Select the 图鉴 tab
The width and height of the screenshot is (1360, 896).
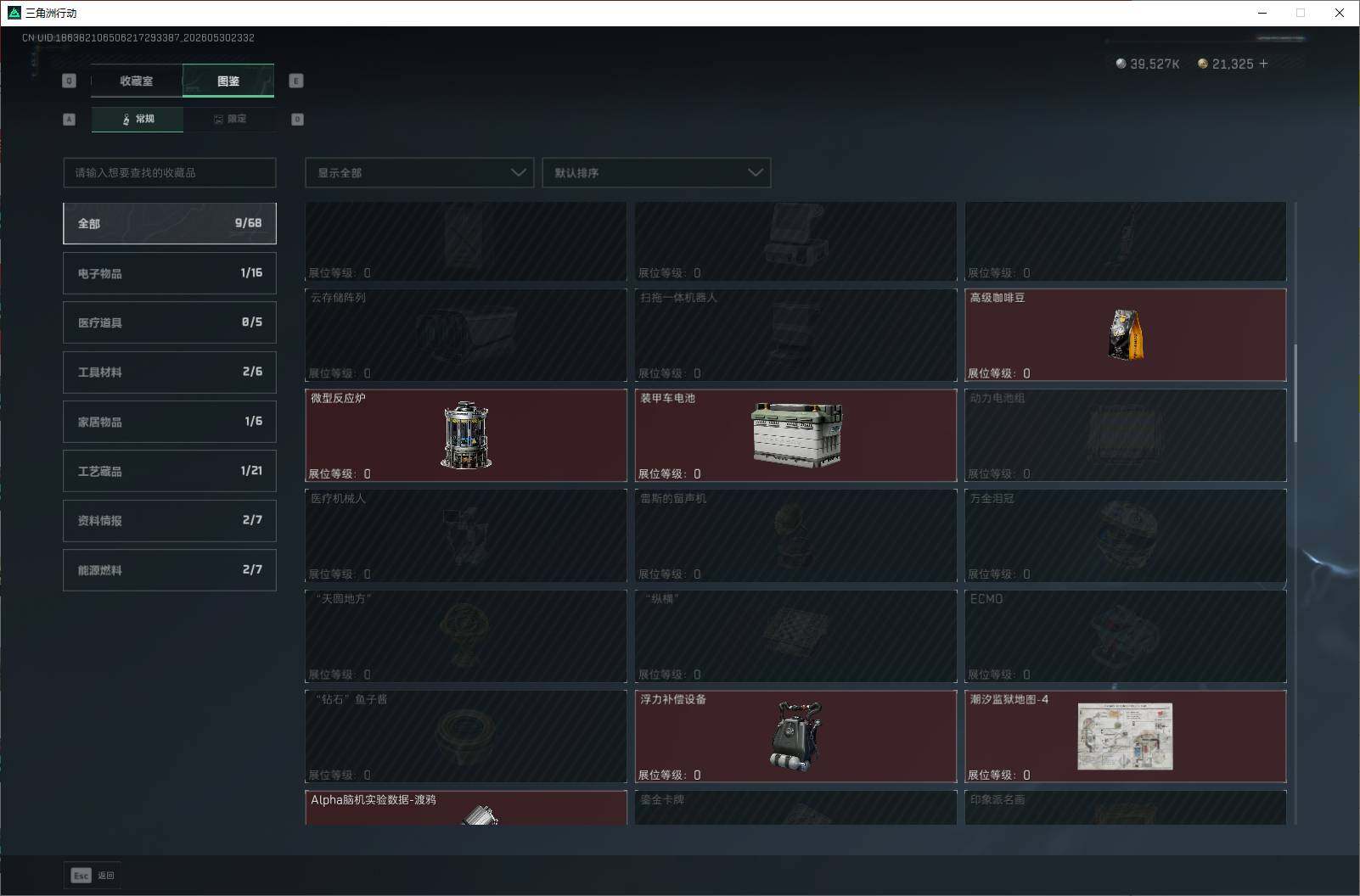pos(228,81)
